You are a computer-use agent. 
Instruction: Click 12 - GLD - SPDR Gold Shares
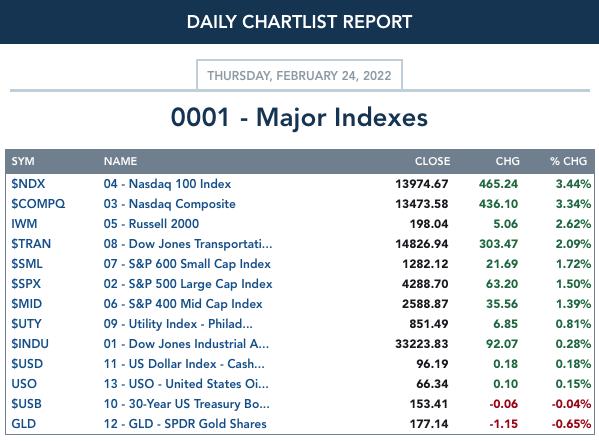185,424
